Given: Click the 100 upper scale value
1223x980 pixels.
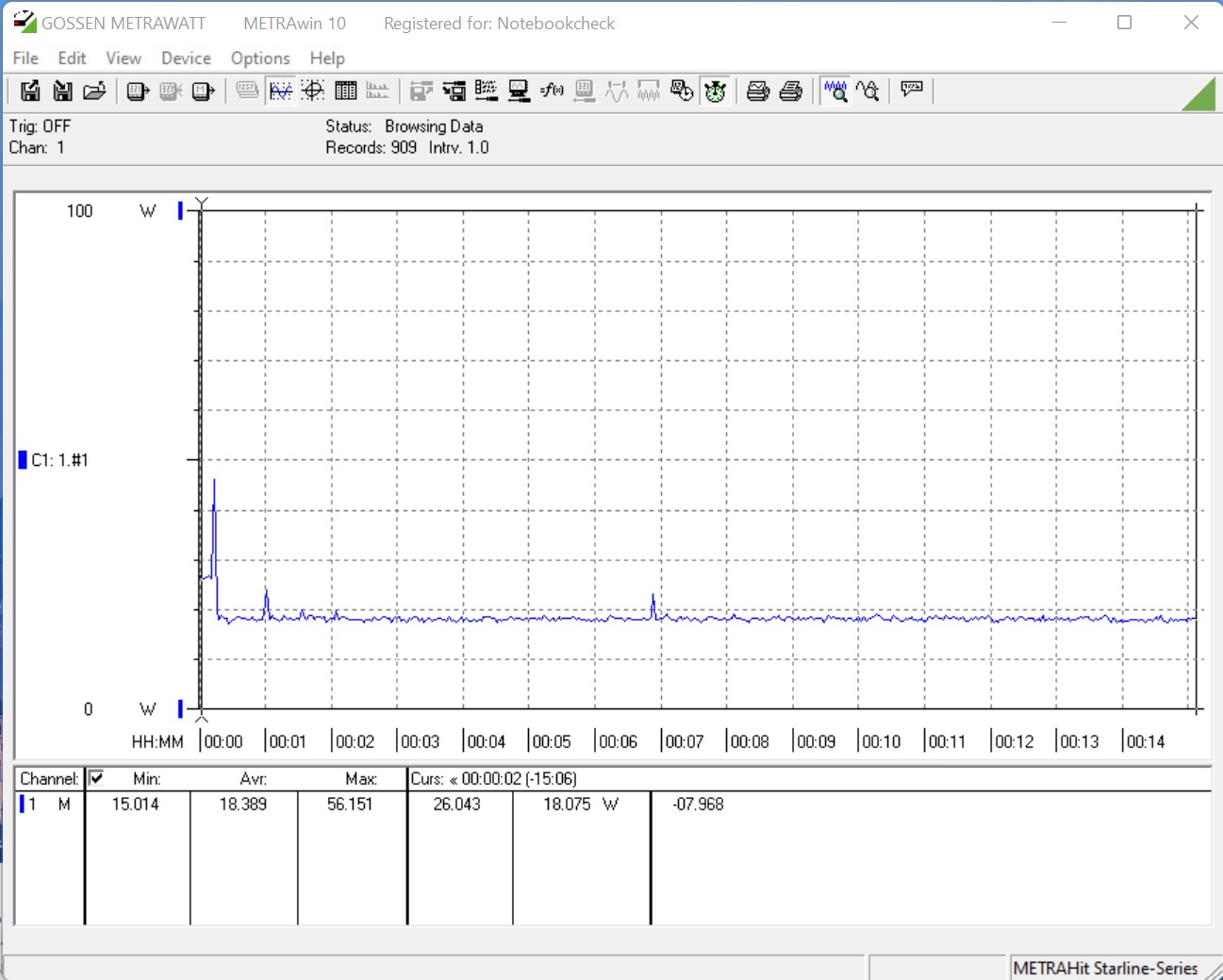Looking at the screenshot, I should tap(79, 211).
